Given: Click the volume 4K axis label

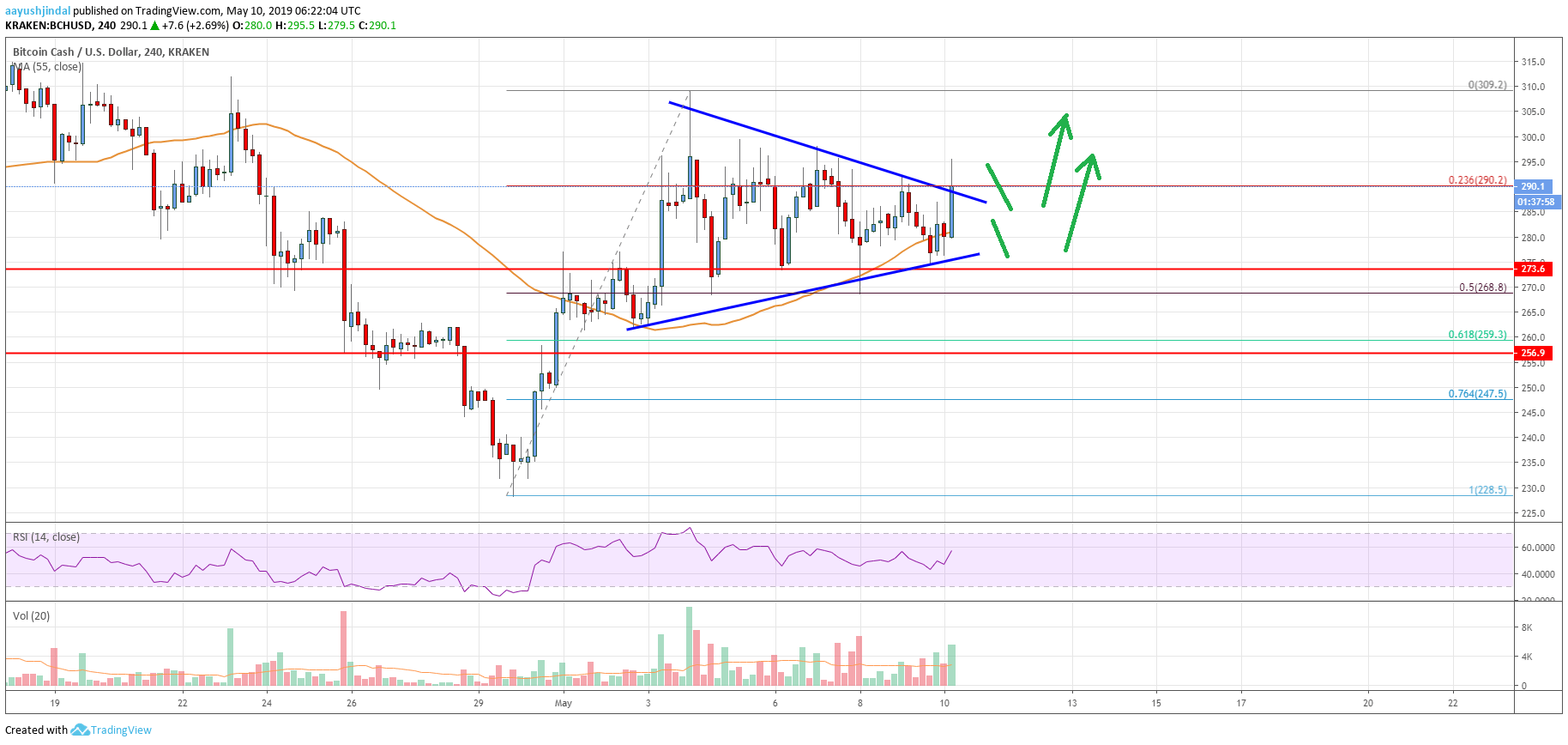Looking at the screenshot, I should coord(1527,657).
